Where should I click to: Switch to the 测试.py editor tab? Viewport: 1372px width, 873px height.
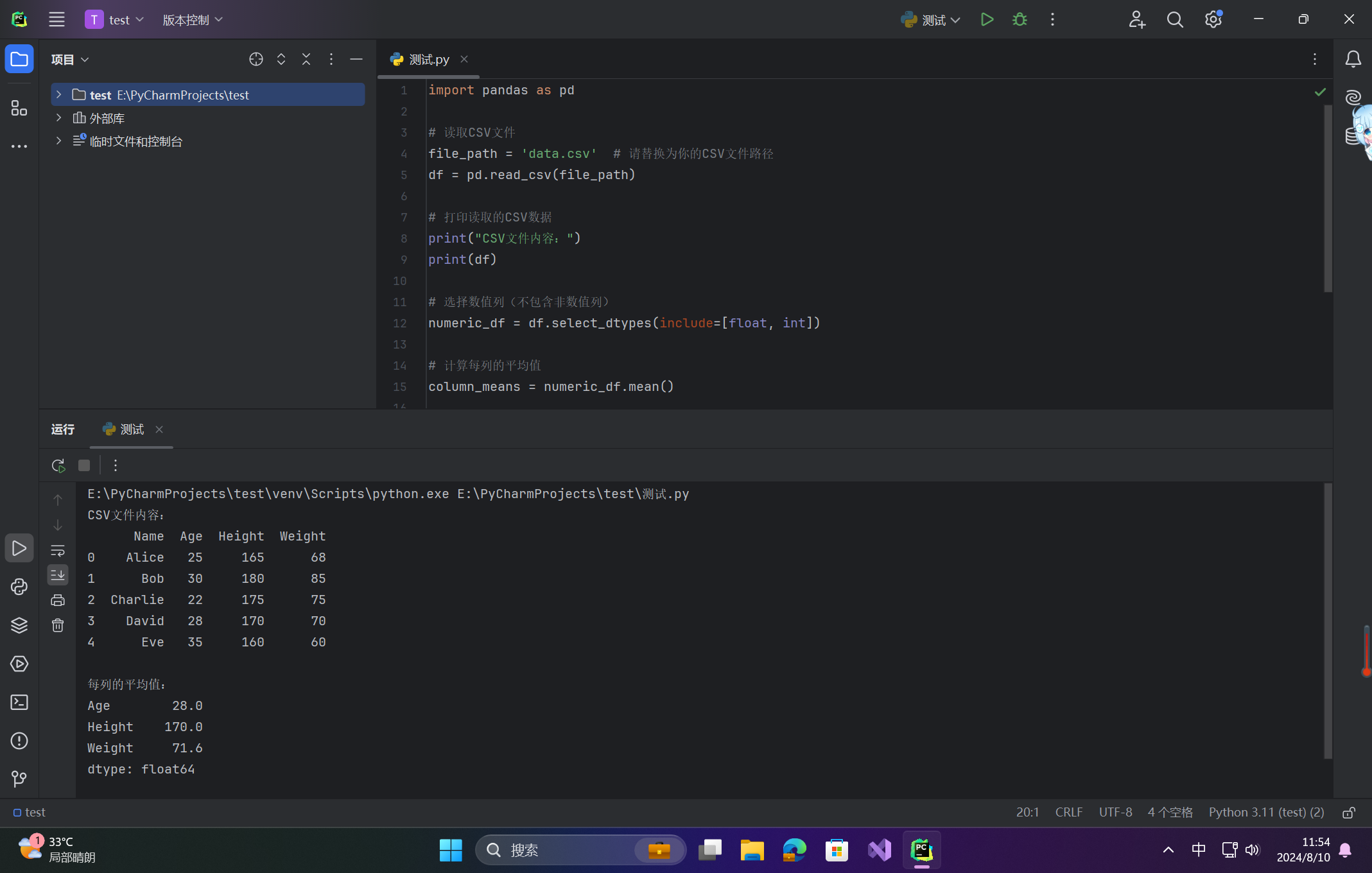[428, 60]
